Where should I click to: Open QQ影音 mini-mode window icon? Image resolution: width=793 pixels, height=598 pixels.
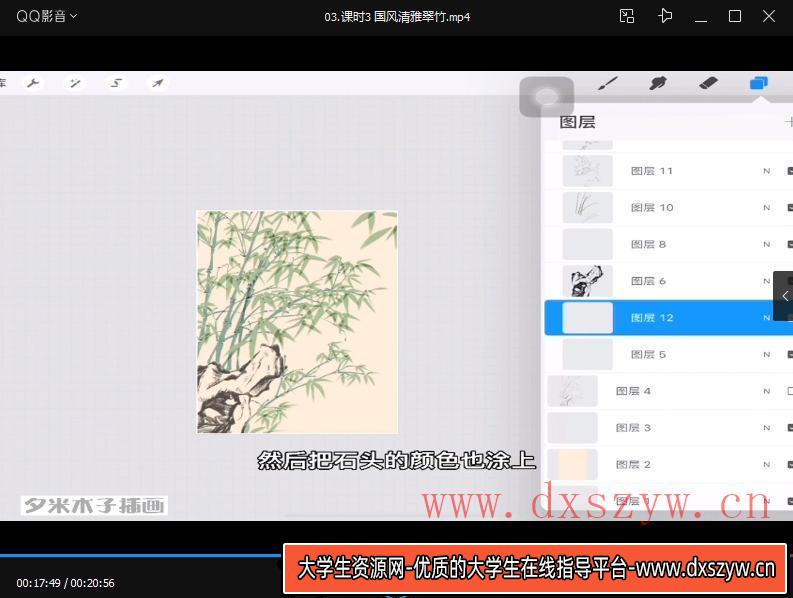(627, 16)
